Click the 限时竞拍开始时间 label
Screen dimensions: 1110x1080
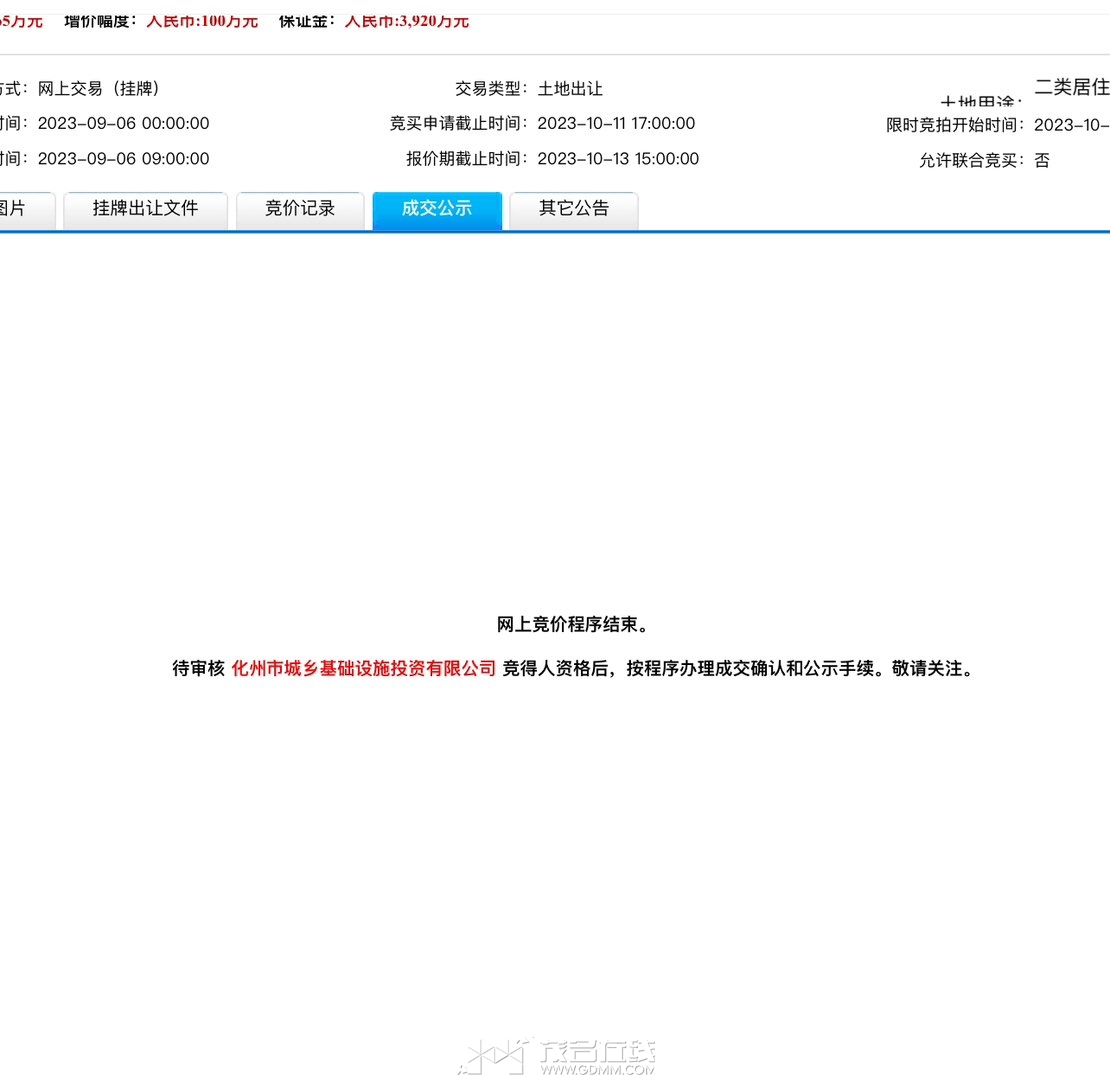click(x=954, y=125)
